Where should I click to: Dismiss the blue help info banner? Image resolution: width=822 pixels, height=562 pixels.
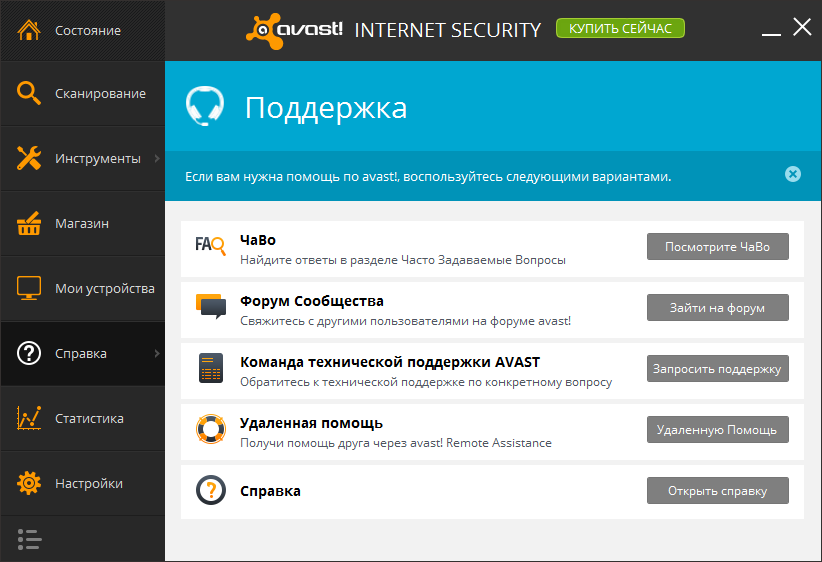point(793,174)
